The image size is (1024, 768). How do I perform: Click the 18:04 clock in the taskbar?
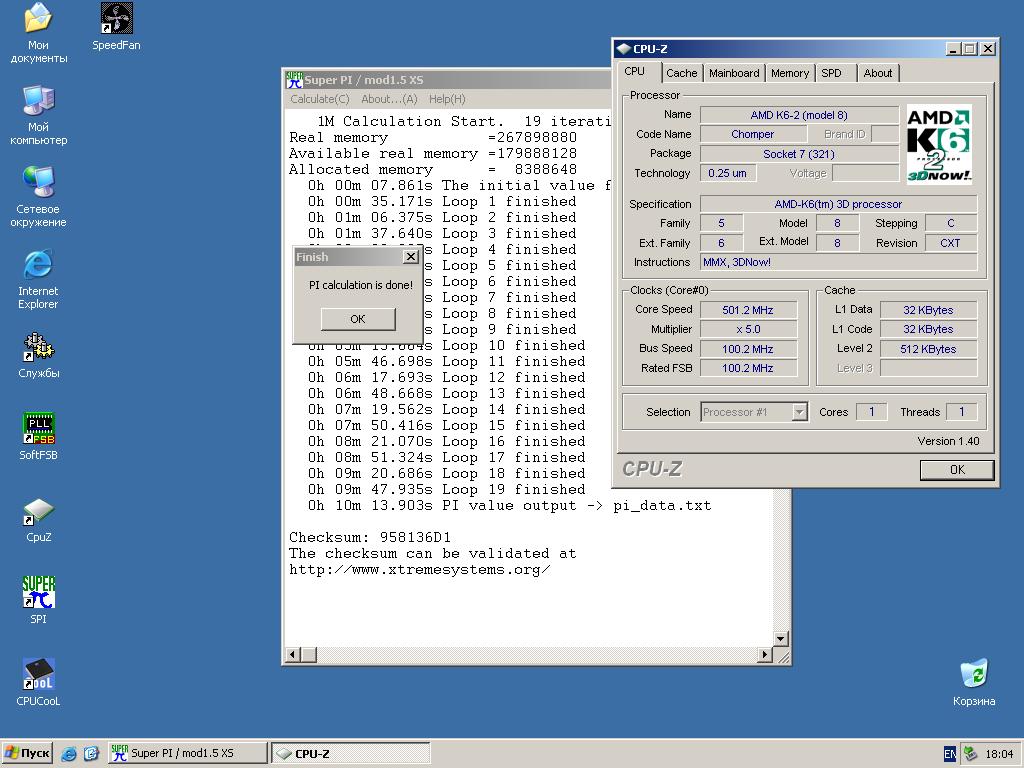tap(999, 754)
